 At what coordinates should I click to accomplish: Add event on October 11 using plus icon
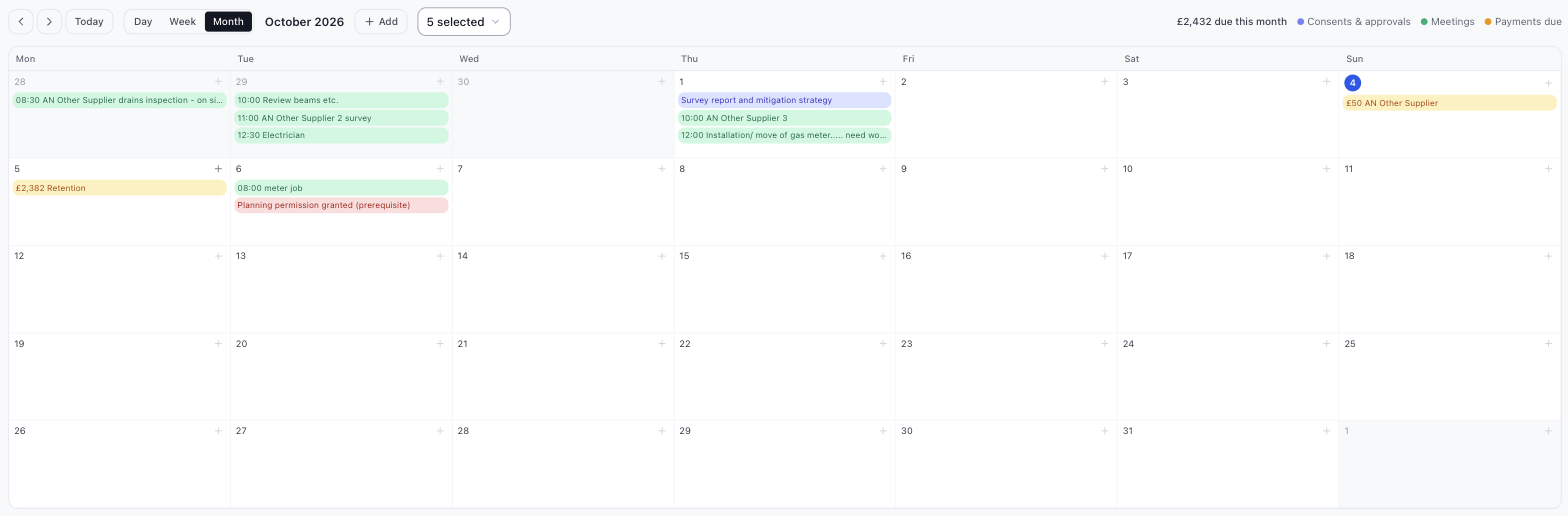(x=1549, y=169)
